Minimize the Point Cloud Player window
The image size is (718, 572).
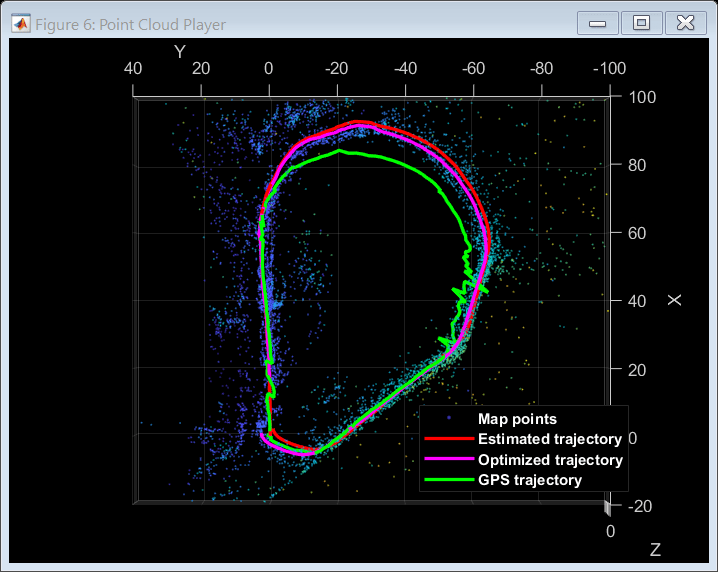coord(598,24)
